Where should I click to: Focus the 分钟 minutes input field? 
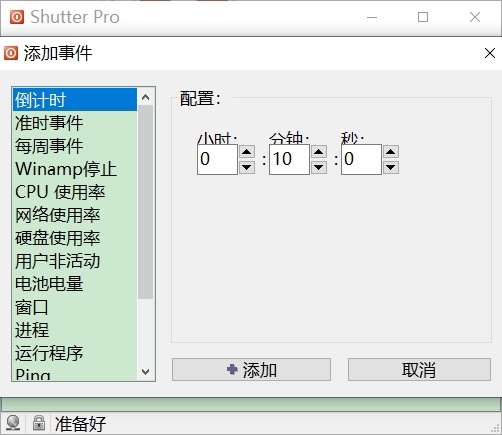coord(289,159)
